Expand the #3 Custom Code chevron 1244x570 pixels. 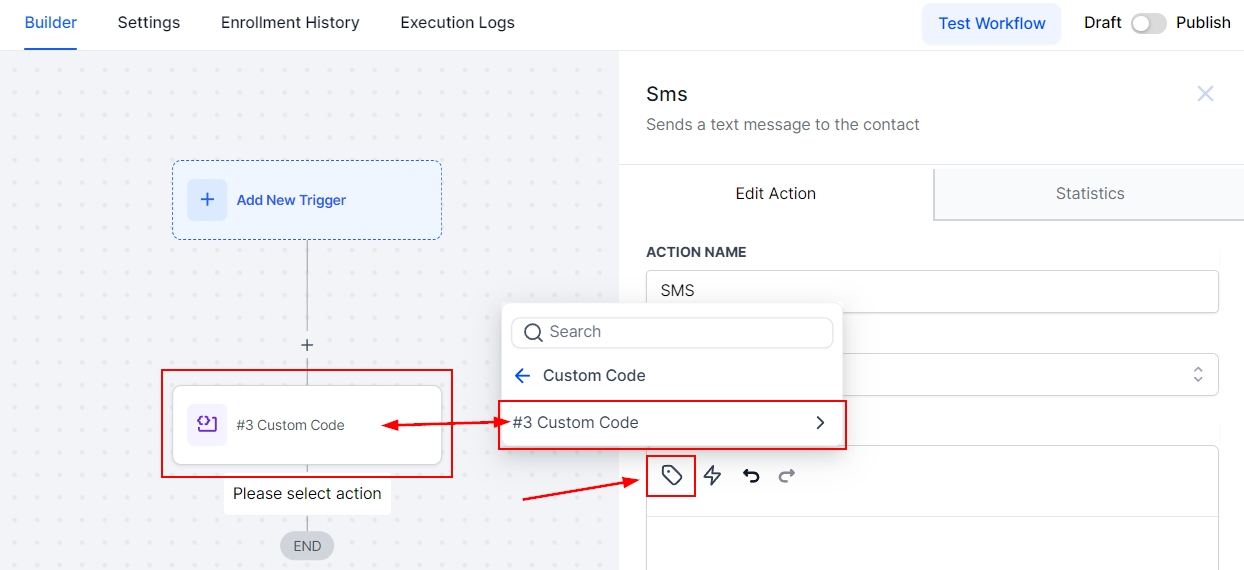point(820,423)
